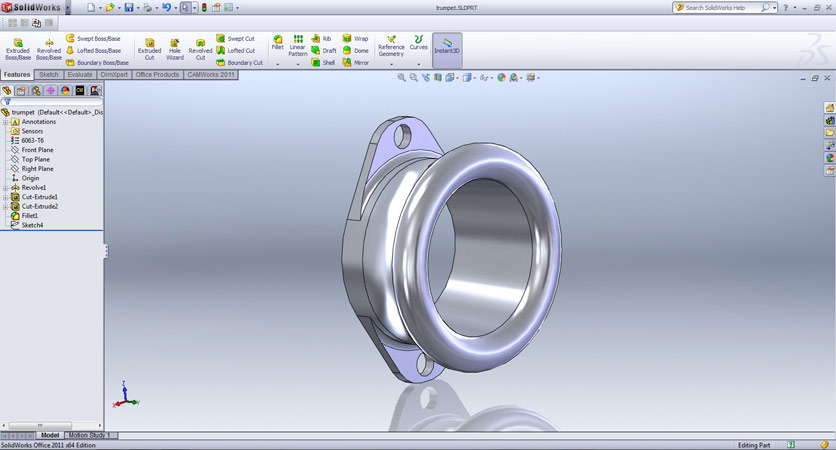Toggle the Rebuild traffic light icon
This screenshot has width=836, height=450.
(x=204, y=8)
